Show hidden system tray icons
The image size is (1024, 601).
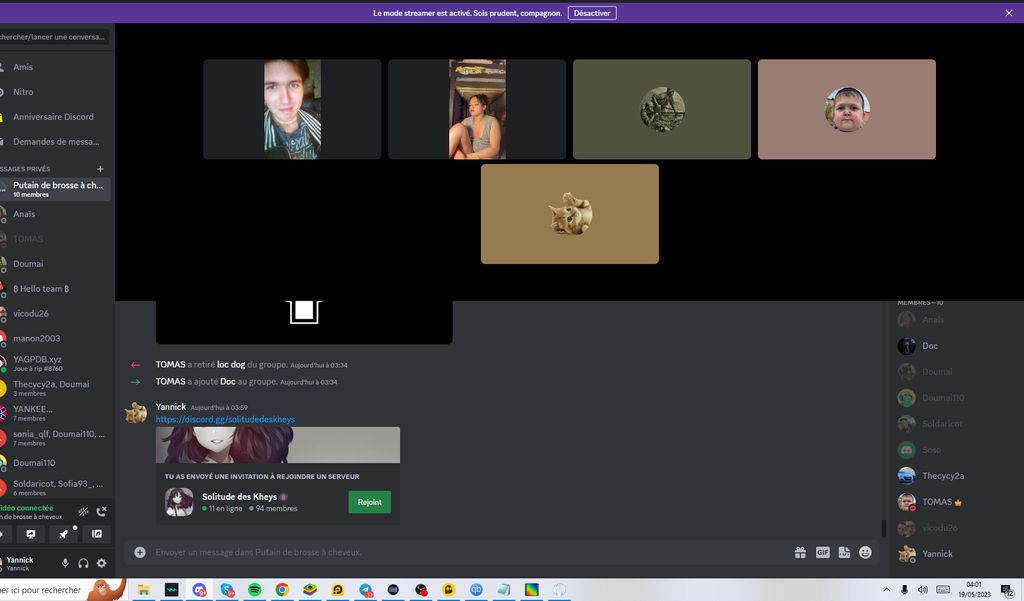(x=886, y=590)
